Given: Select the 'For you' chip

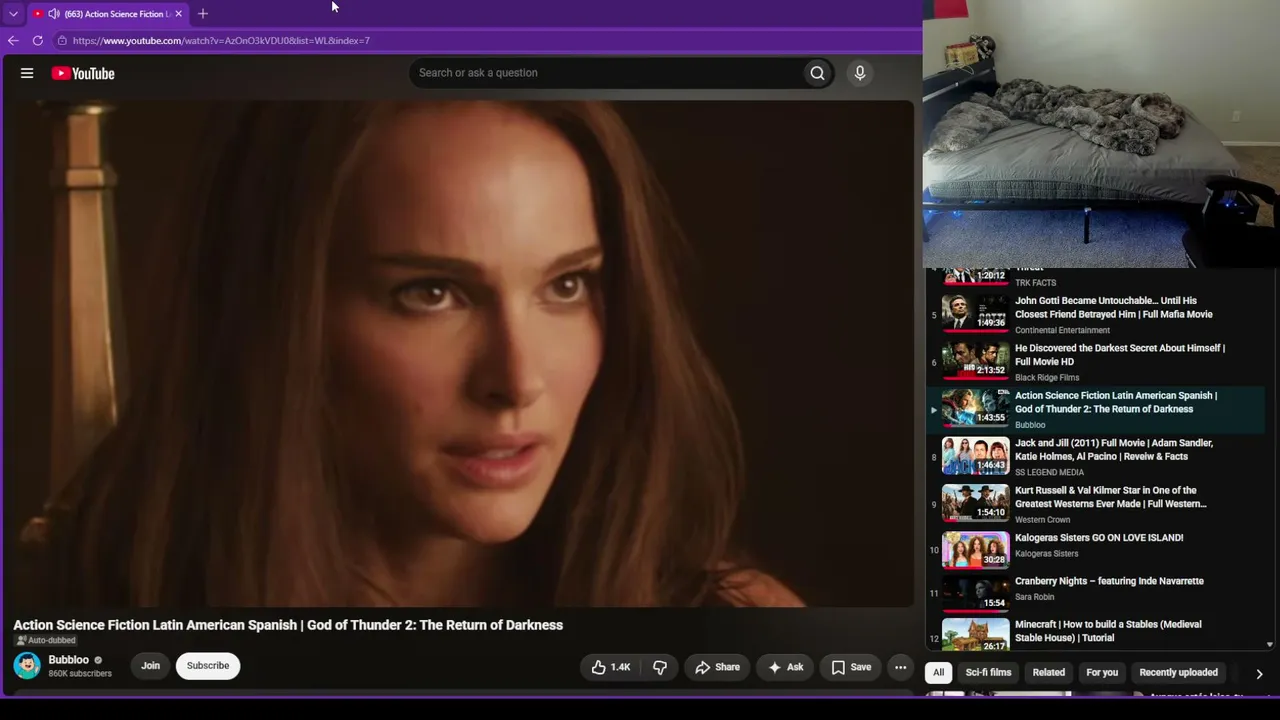Looking at the screenshot, I should tap(1102, 673).
